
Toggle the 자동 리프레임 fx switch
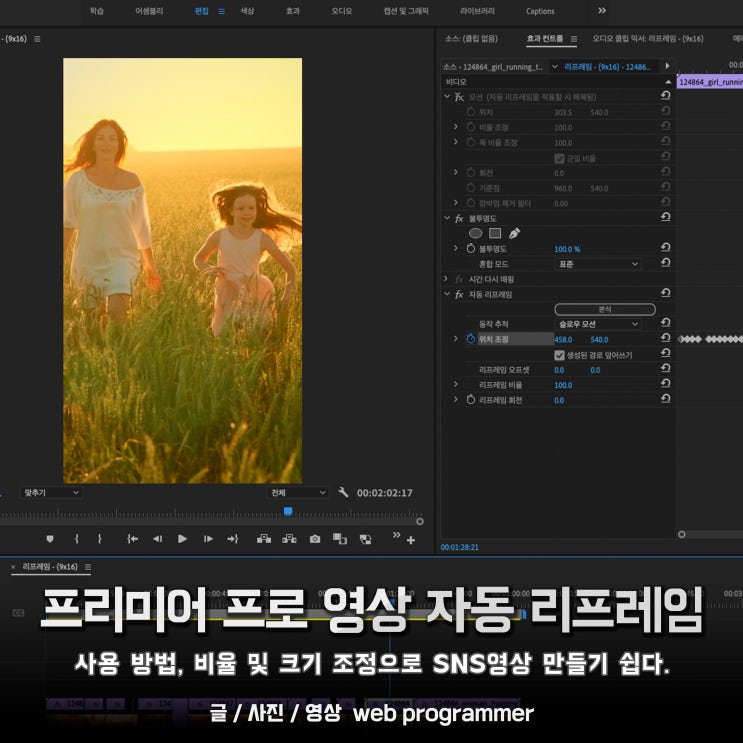click(459, 295)
